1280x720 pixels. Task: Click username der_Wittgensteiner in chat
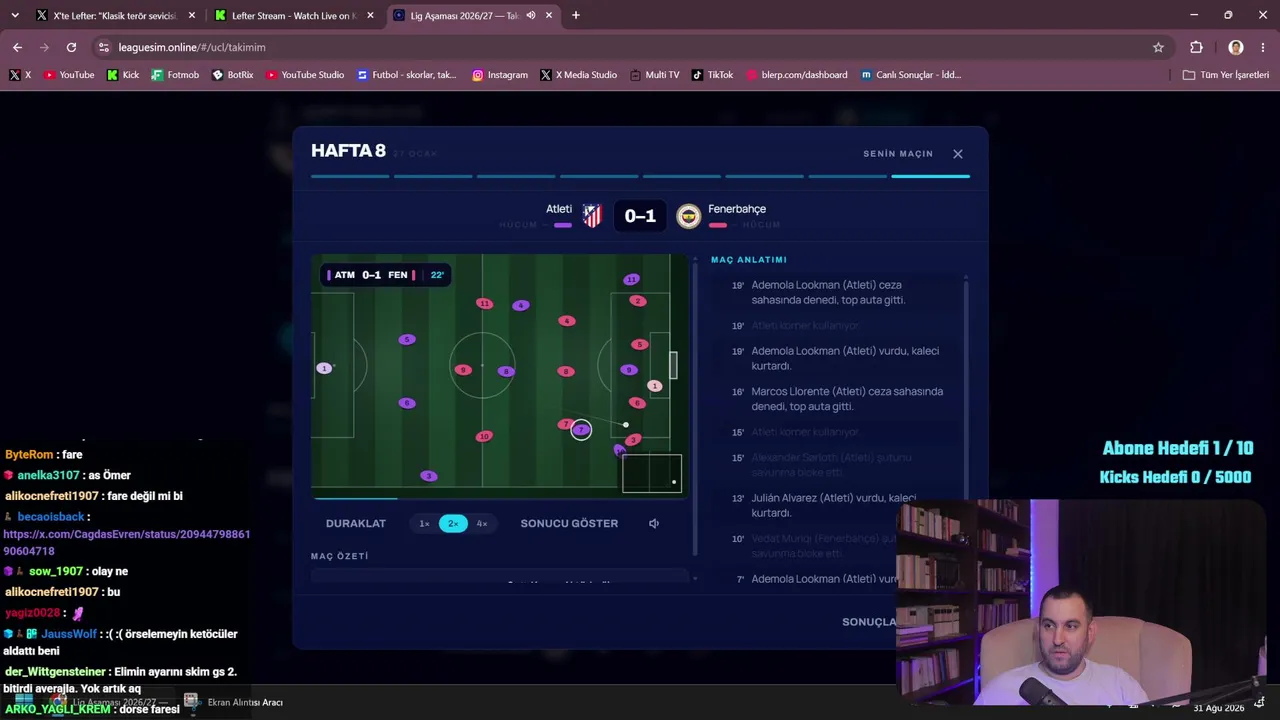click(55, 672)
